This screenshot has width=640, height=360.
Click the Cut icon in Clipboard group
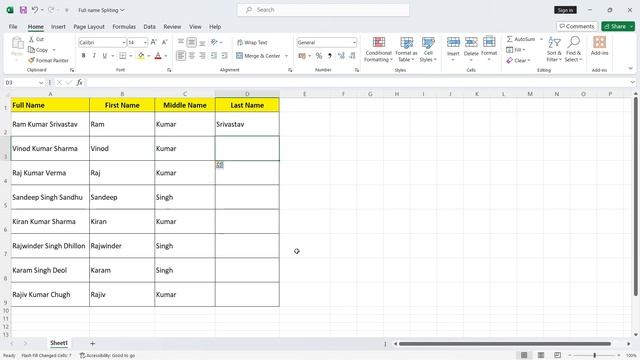click(x=31, y=39)
